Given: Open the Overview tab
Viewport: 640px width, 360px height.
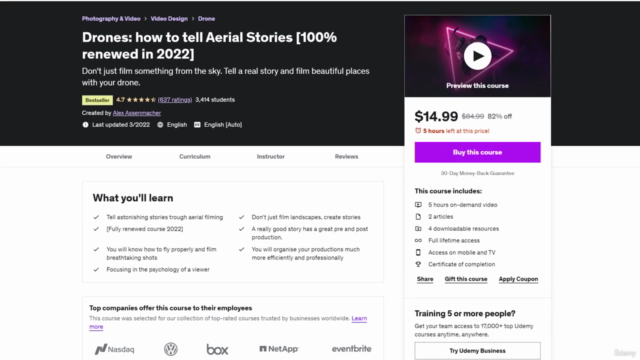Looking at the screenshot, I should point(119,156).
